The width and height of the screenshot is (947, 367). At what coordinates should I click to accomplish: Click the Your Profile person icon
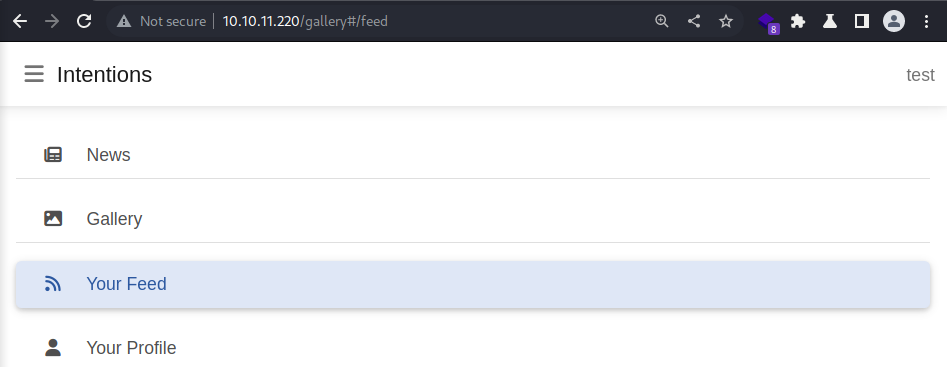[53, 348]
